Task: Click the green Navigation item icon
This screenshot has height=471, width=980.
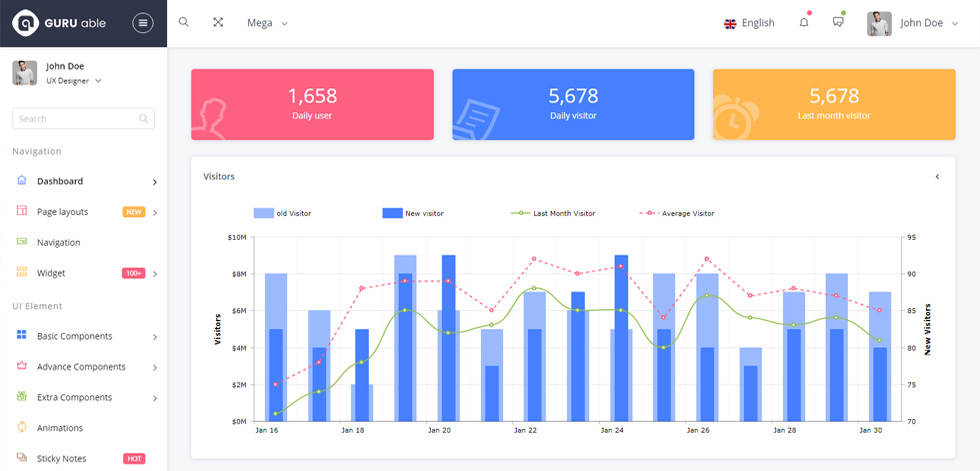Action: (x=22, y=241)
